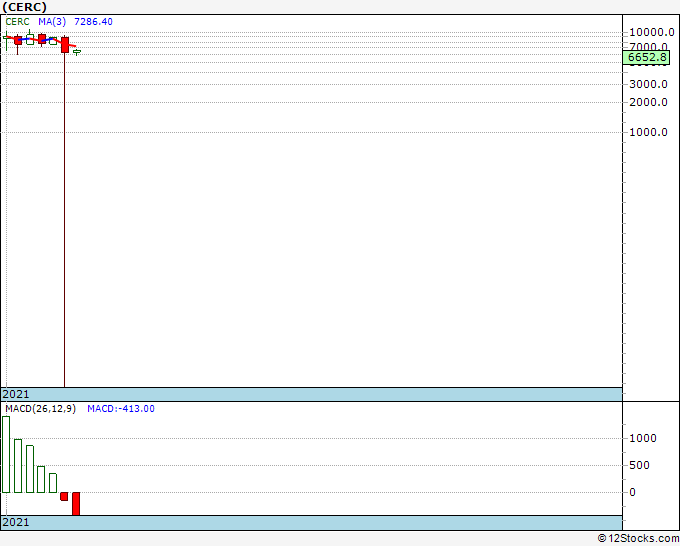
Task: Click the 2000.0 price axis label
Action: tap(648, 102)
